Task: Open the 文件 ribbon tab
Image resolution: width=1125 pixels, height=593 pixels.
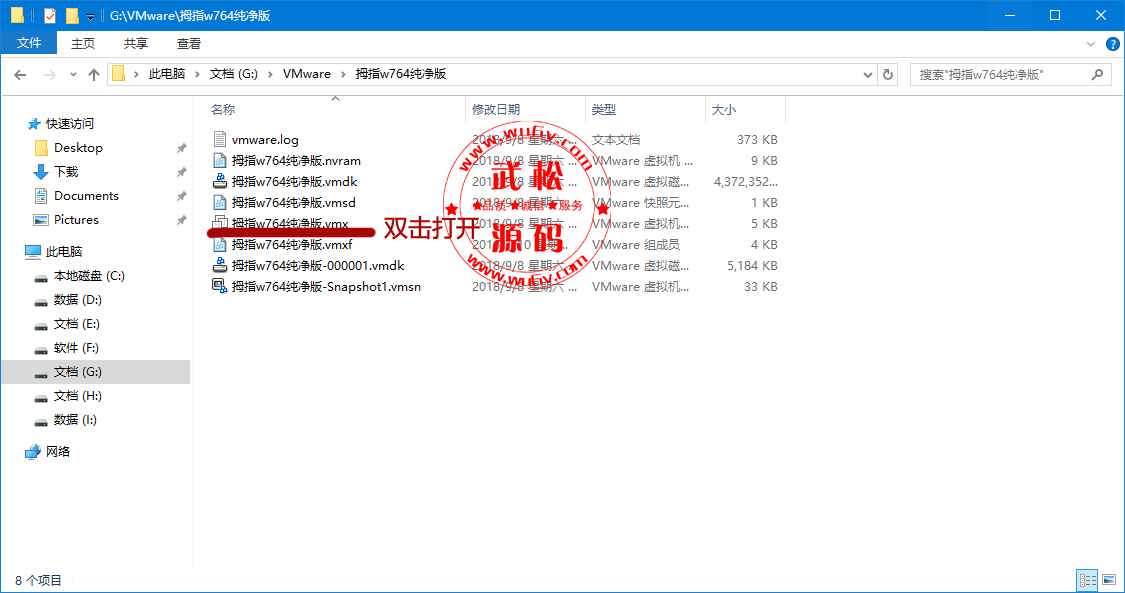Action: 29,43
